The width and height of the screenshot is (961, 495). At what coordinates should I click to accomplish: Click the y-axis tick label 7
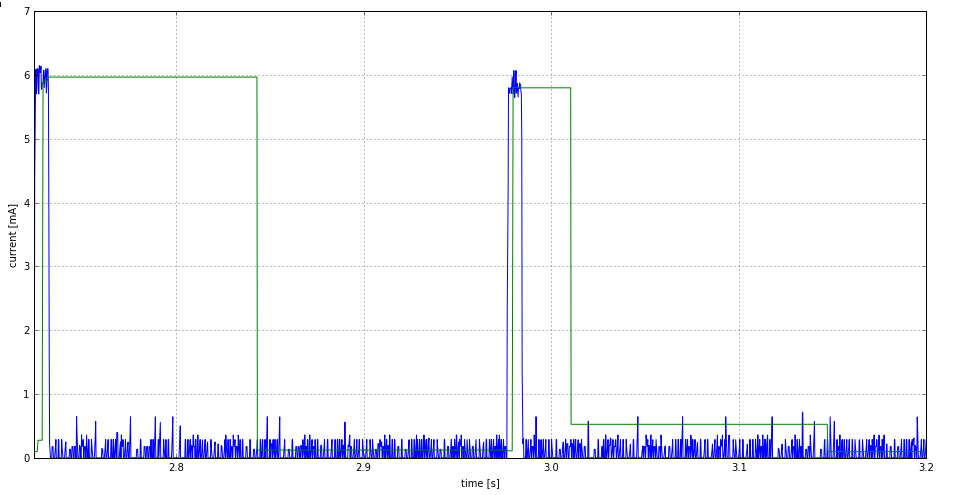[x=26, y=12]
